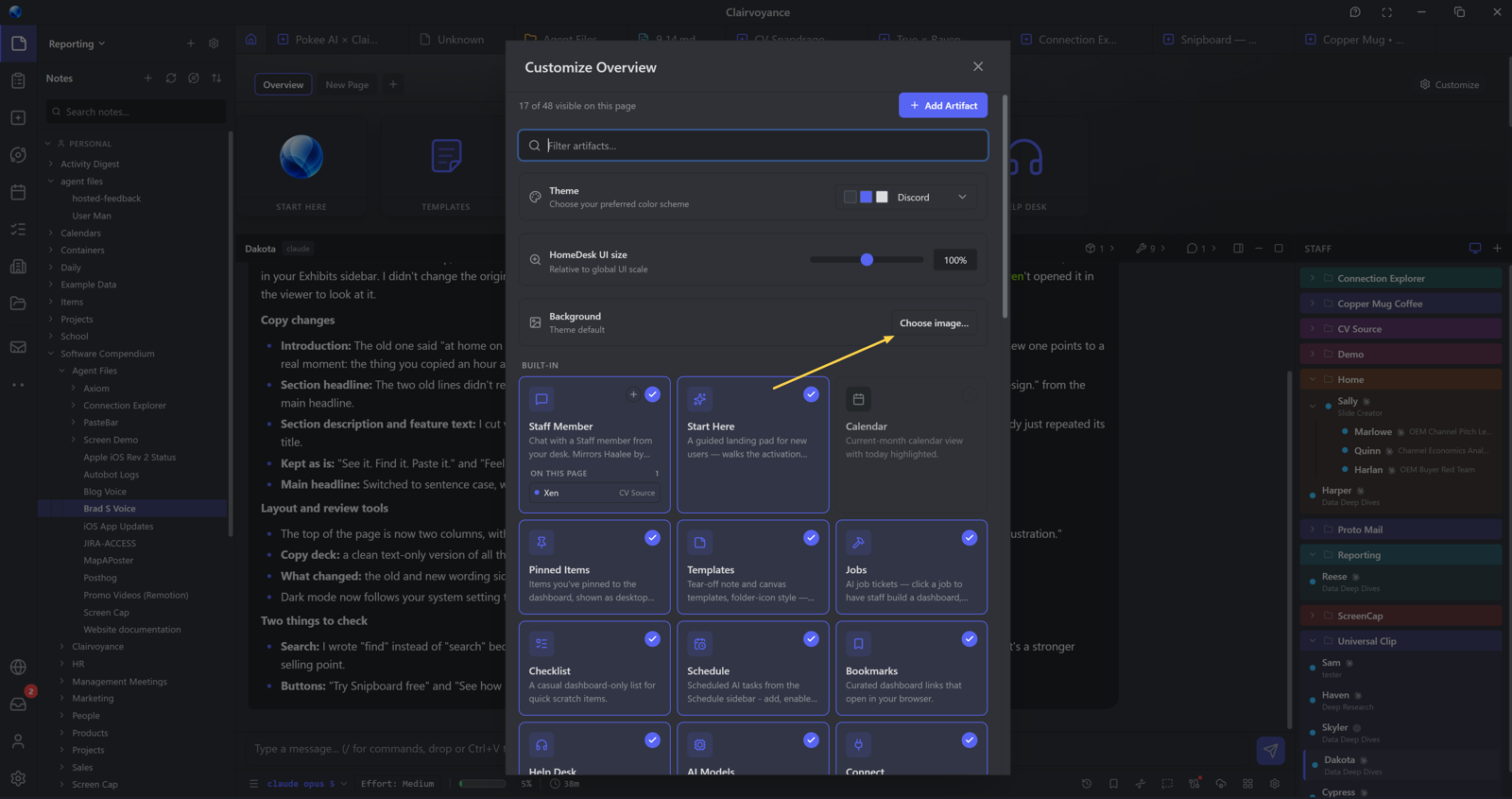Viewport: 1512px width, 799px height.
Task: Open the sort notes icon
Action: 216,78
